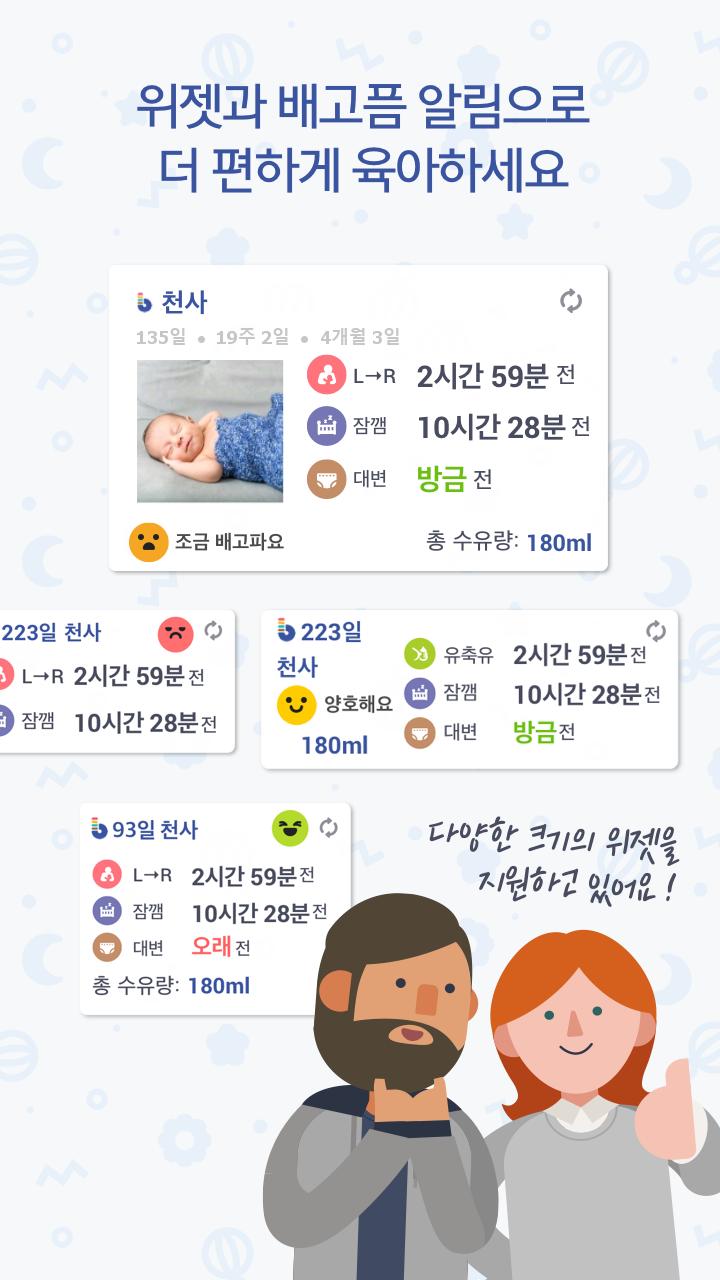Tap the yellow 양호해요 smiley face
This screenshot has height=1280, width=720.
(x=296, y=705)
